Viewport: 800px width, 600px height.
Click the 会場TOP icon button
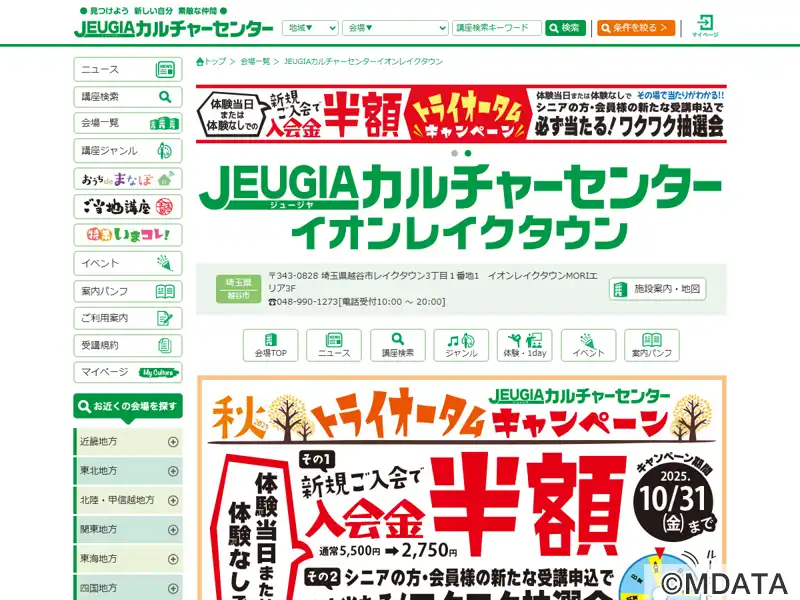[x=270, y=345]
